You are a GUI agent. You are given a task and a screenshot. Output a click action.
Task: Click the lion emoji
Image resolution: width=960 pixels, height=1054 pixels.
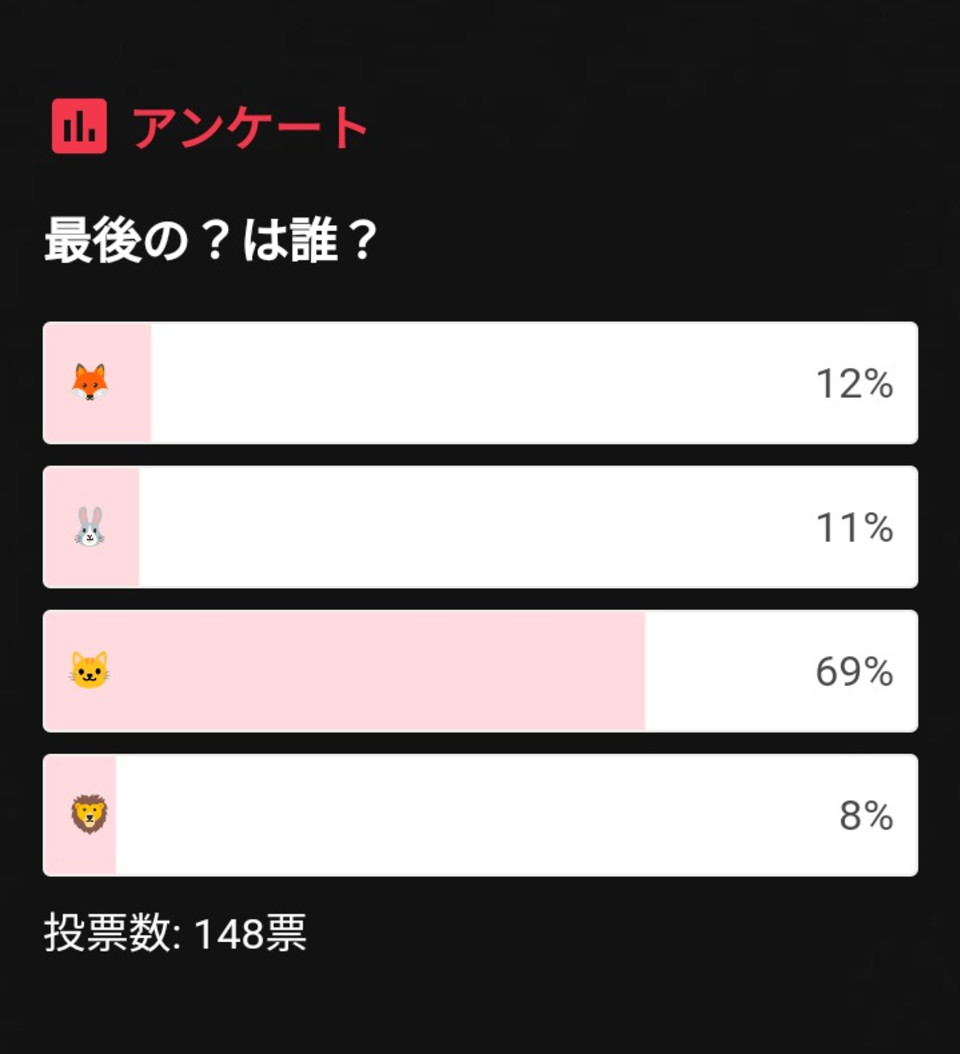coord(89,815)
